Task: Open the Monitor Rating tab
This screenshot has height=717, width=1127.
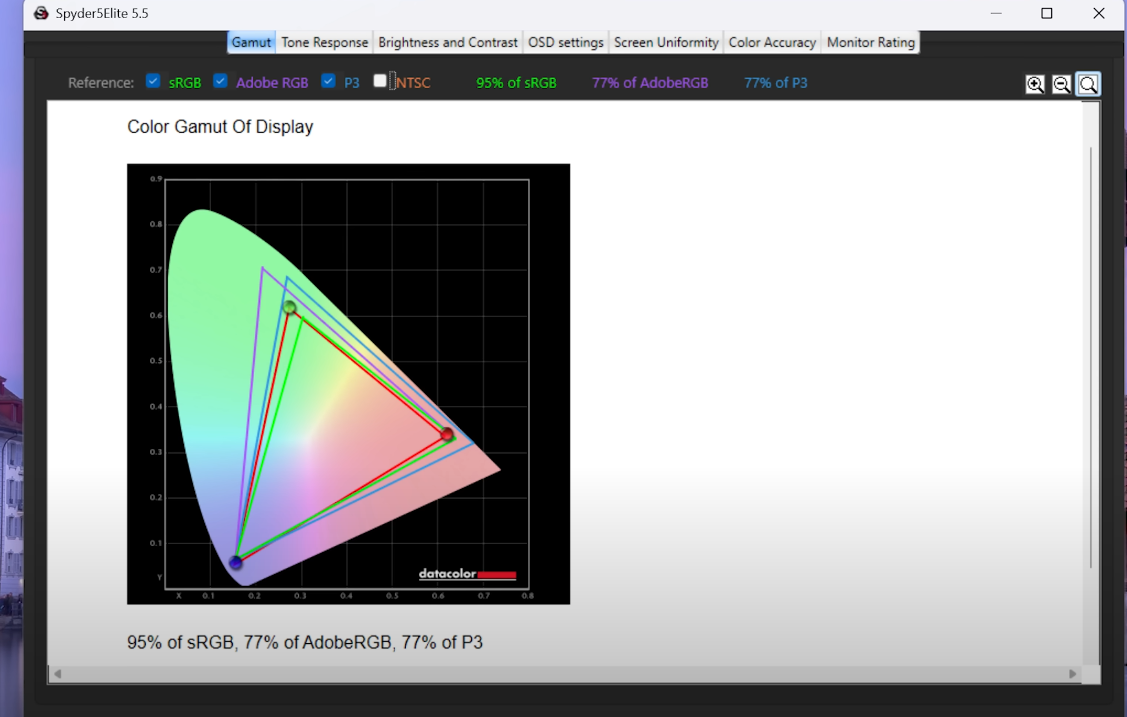Action: click(x=871, y=42)
